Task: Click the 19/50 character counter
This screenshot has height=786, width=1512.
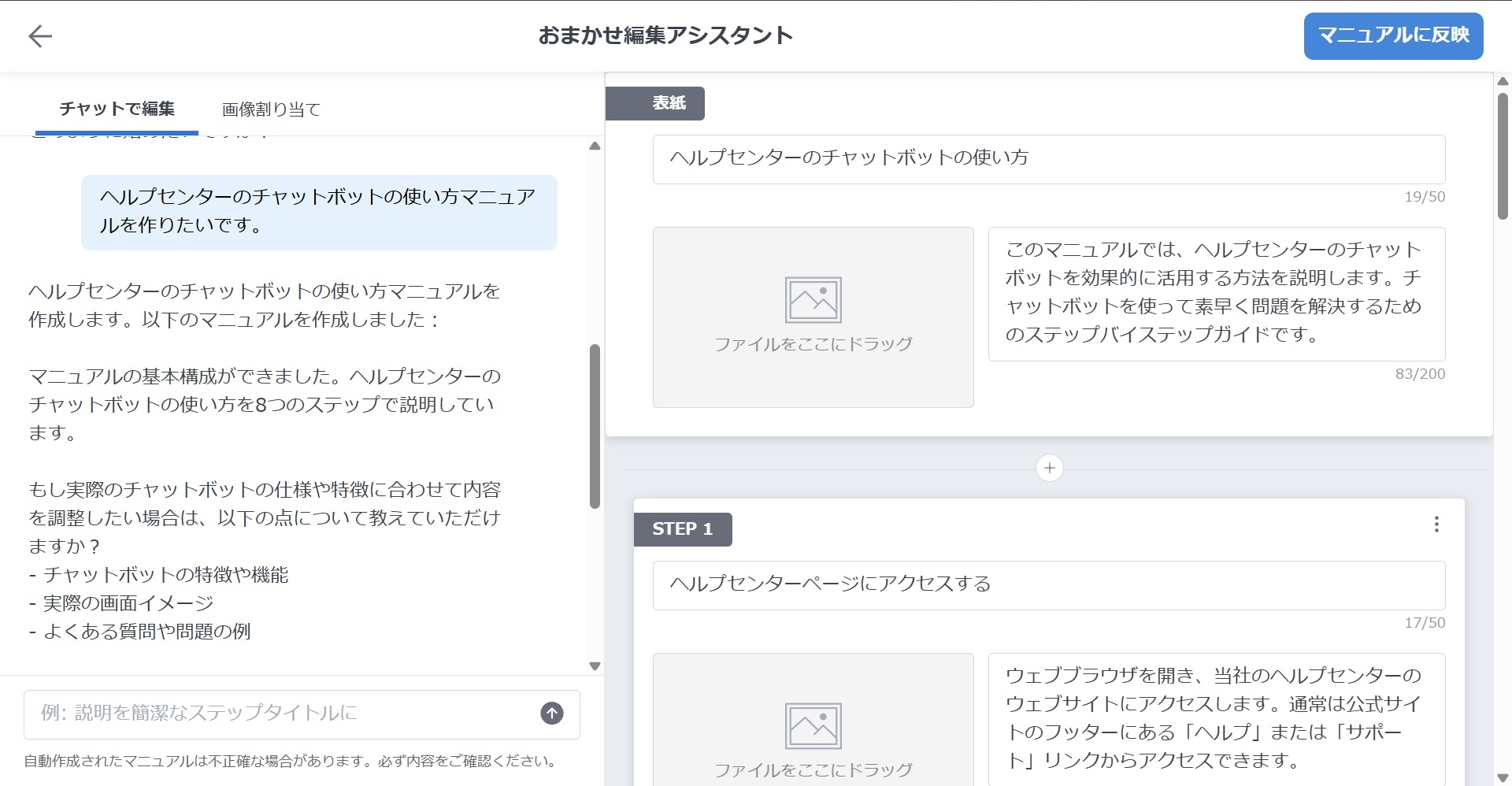Action: 1425,197
